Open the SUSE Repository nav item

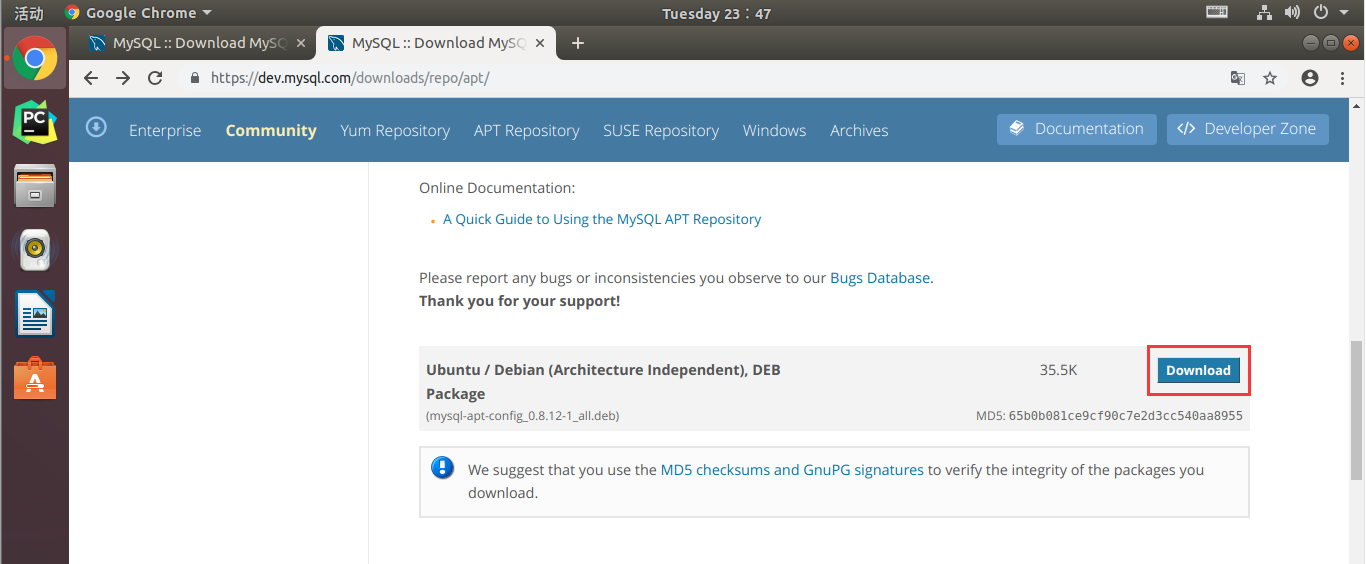pos(661,130)
